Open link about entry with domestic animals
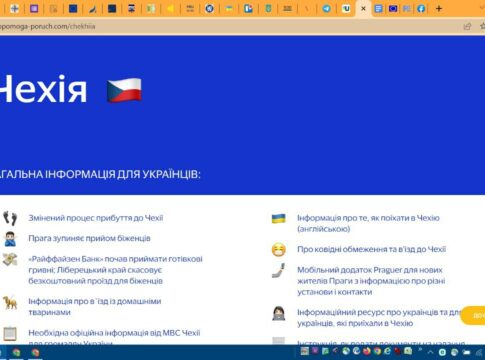Image resolution: width=485 pixels, height=360 pixels. click(x=95, y=306)
